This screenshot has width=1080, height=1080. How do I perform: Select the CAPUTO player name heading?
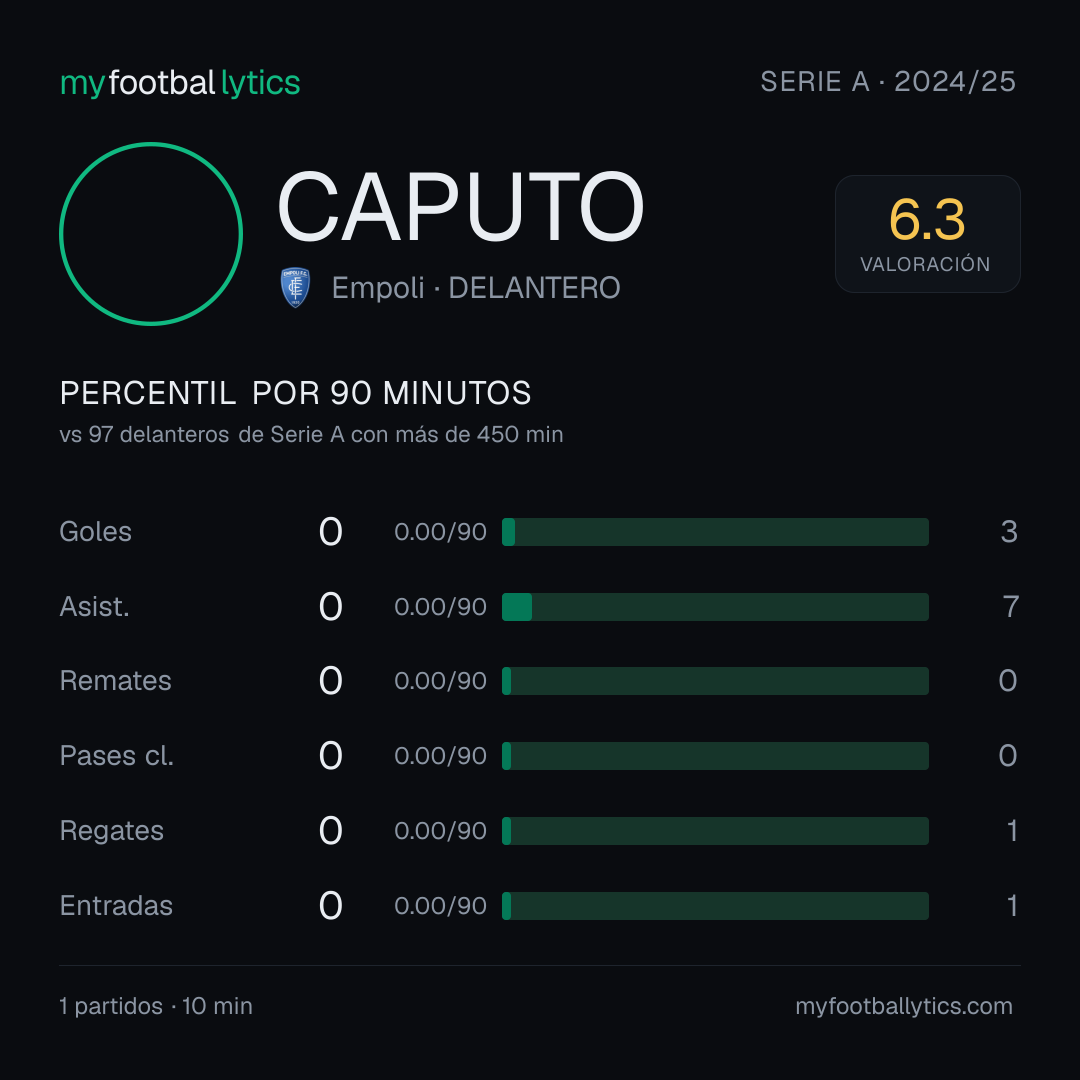[460, 207]
